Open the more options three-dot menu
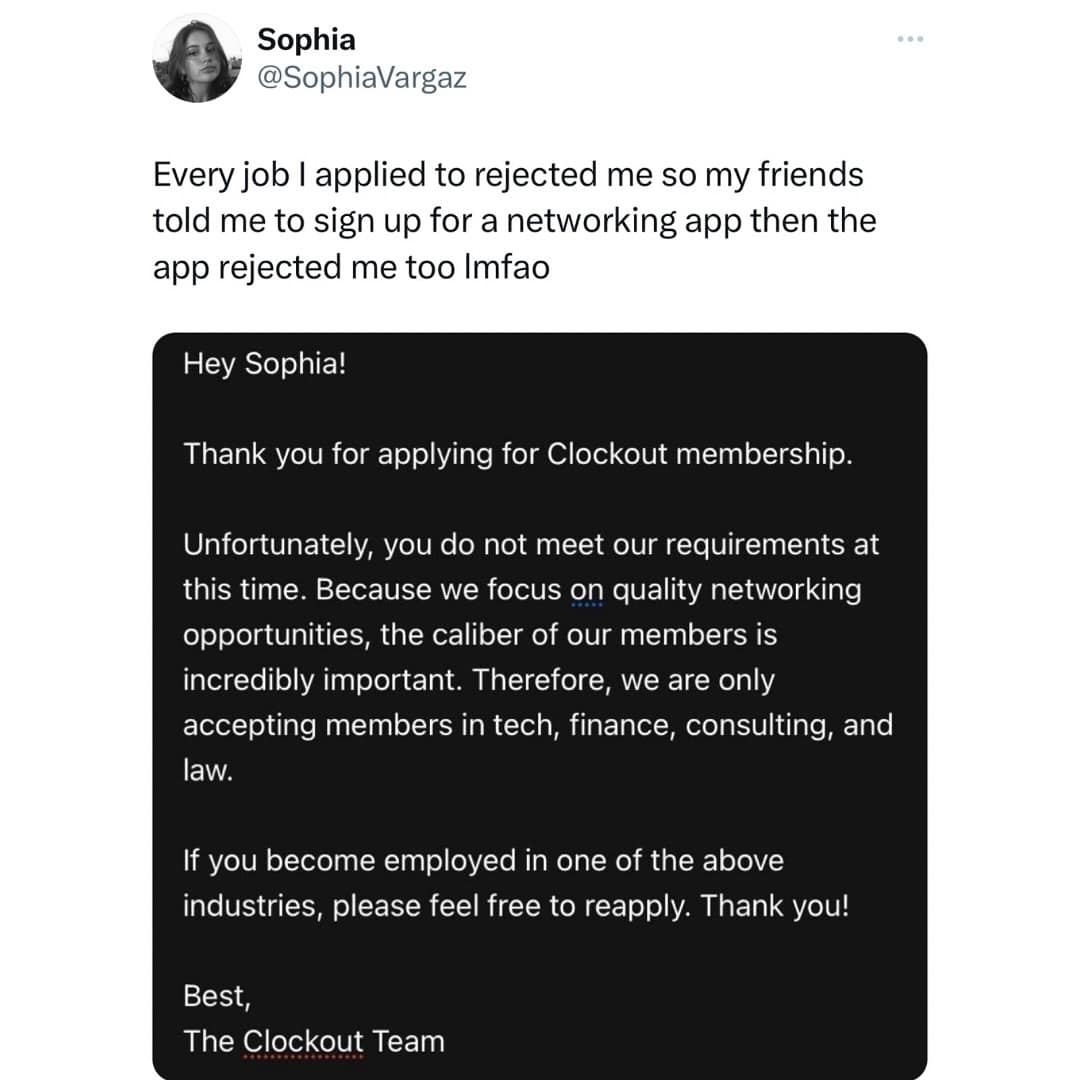 [911, 39]
